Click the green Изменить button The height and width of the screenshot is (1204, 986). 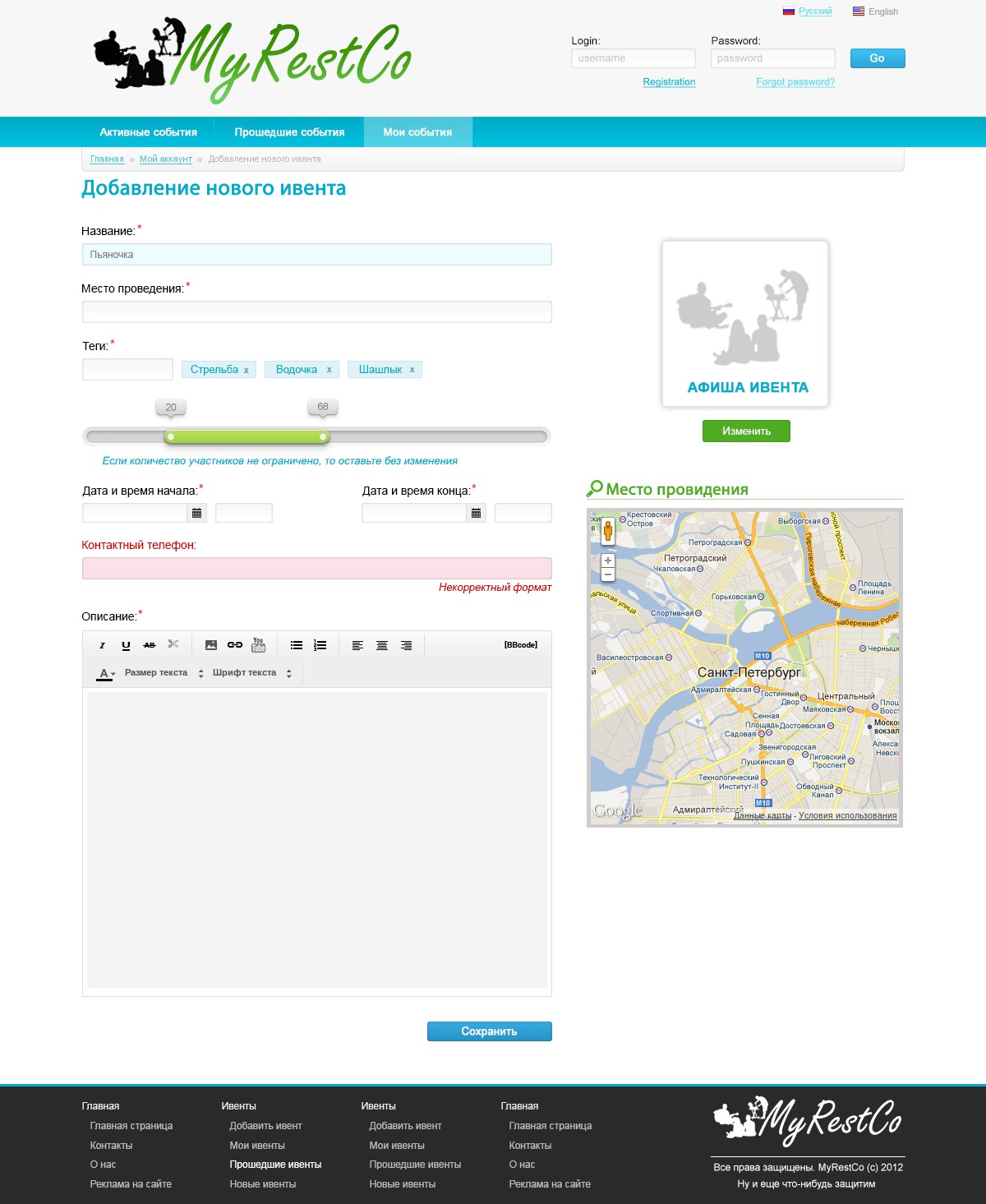746,431
